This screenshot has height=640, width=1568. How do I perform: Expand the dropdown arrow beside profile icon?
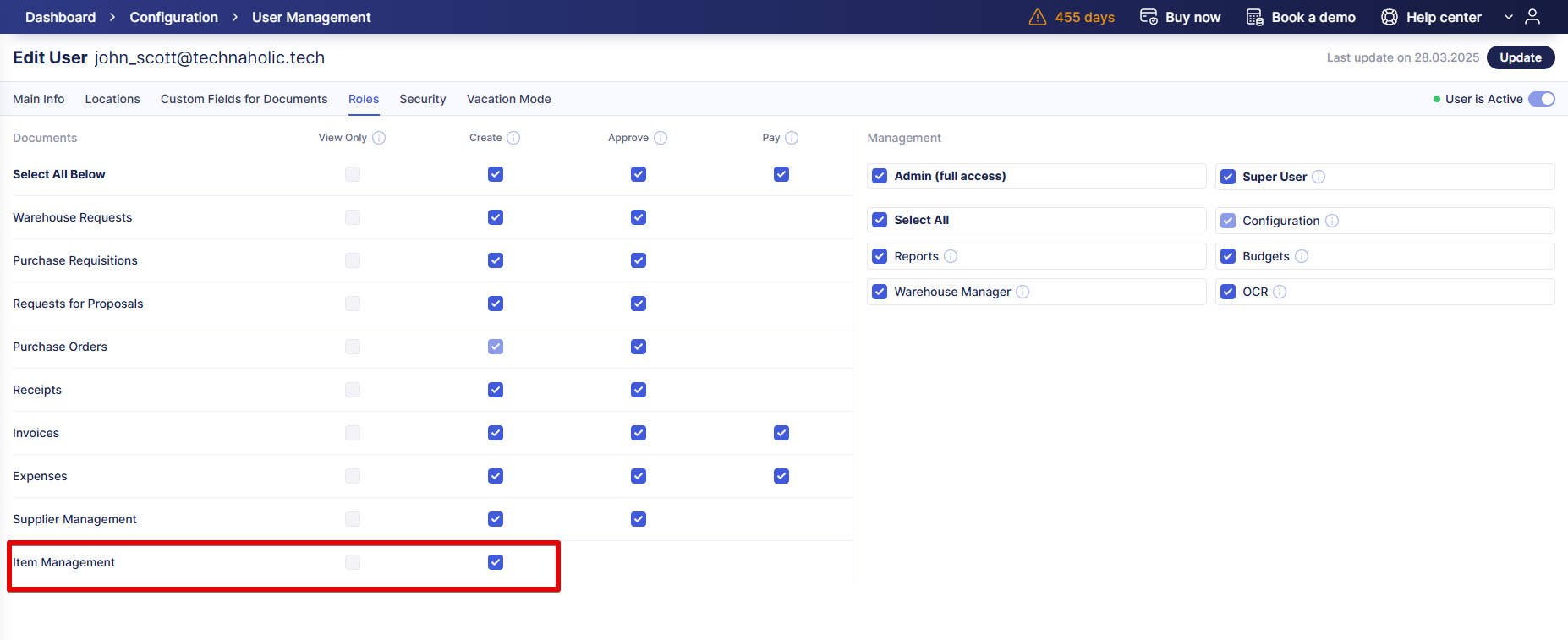click(x=1509, y=17)
